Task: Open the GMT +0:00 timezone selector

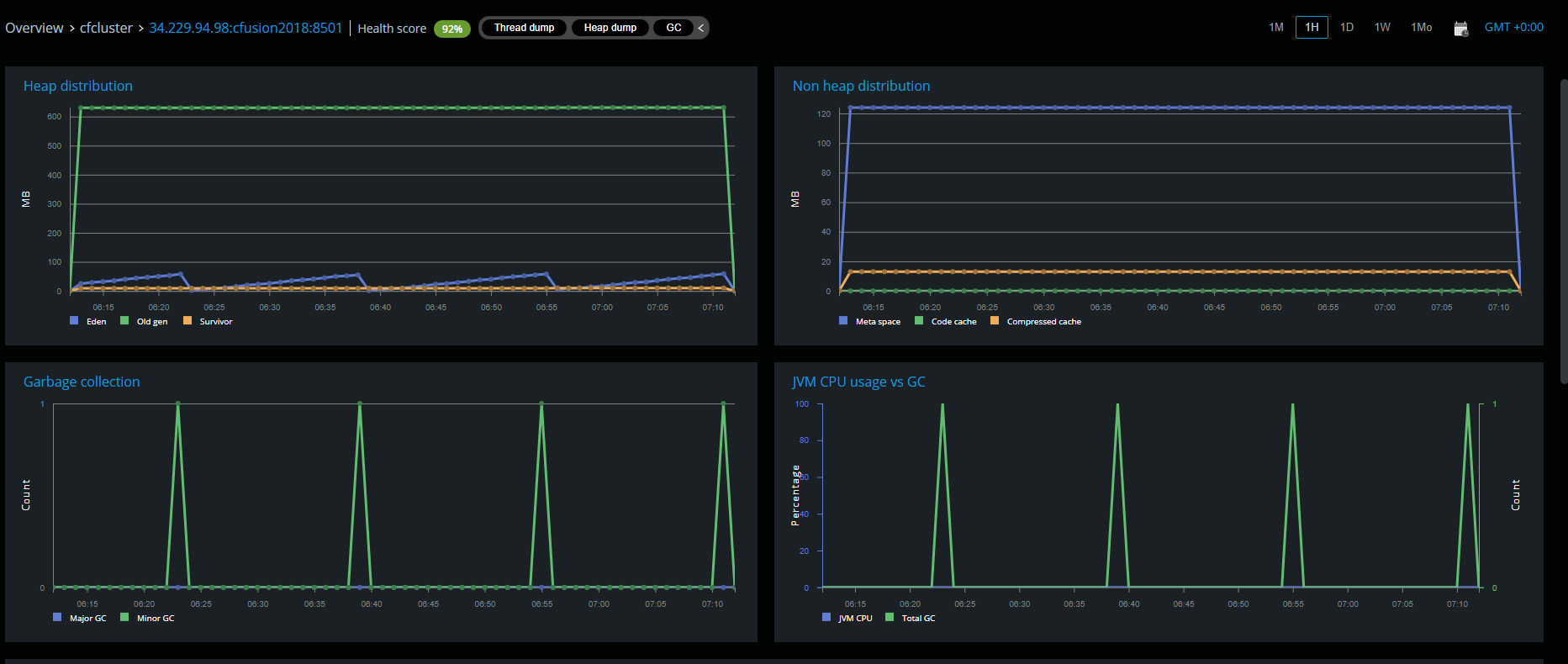Action: click(x=1513, y=28)
